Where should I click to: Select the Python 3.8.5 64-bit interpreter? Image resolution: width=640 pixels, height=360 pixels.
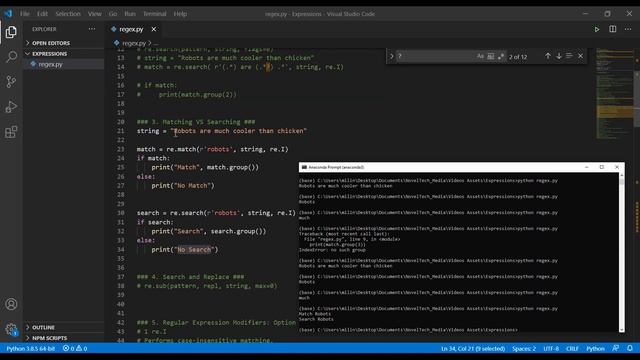click(x=31, y=348)
